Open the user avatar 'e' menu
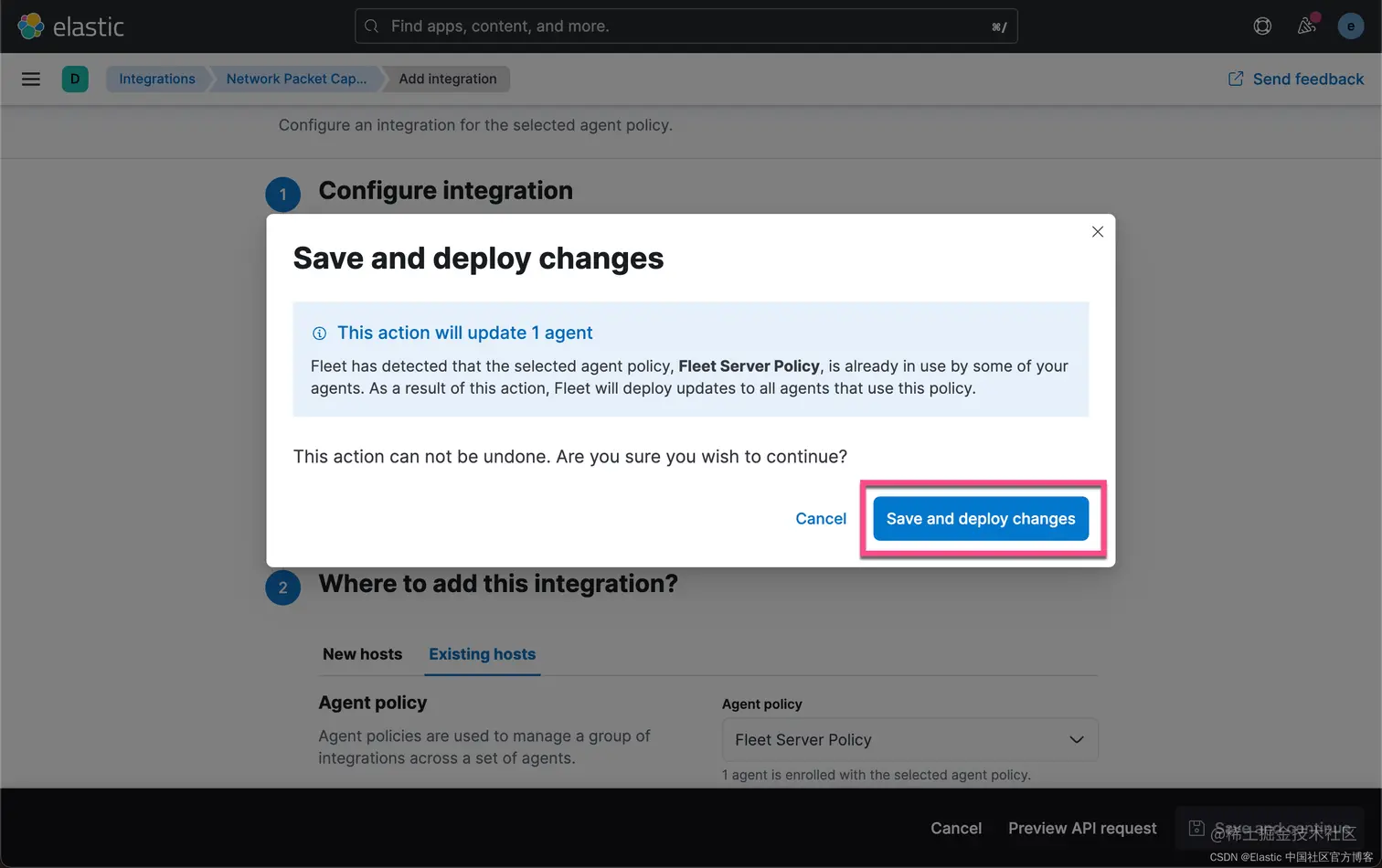The width and height of the screenshot is (1382, 868). [1350, 26]
